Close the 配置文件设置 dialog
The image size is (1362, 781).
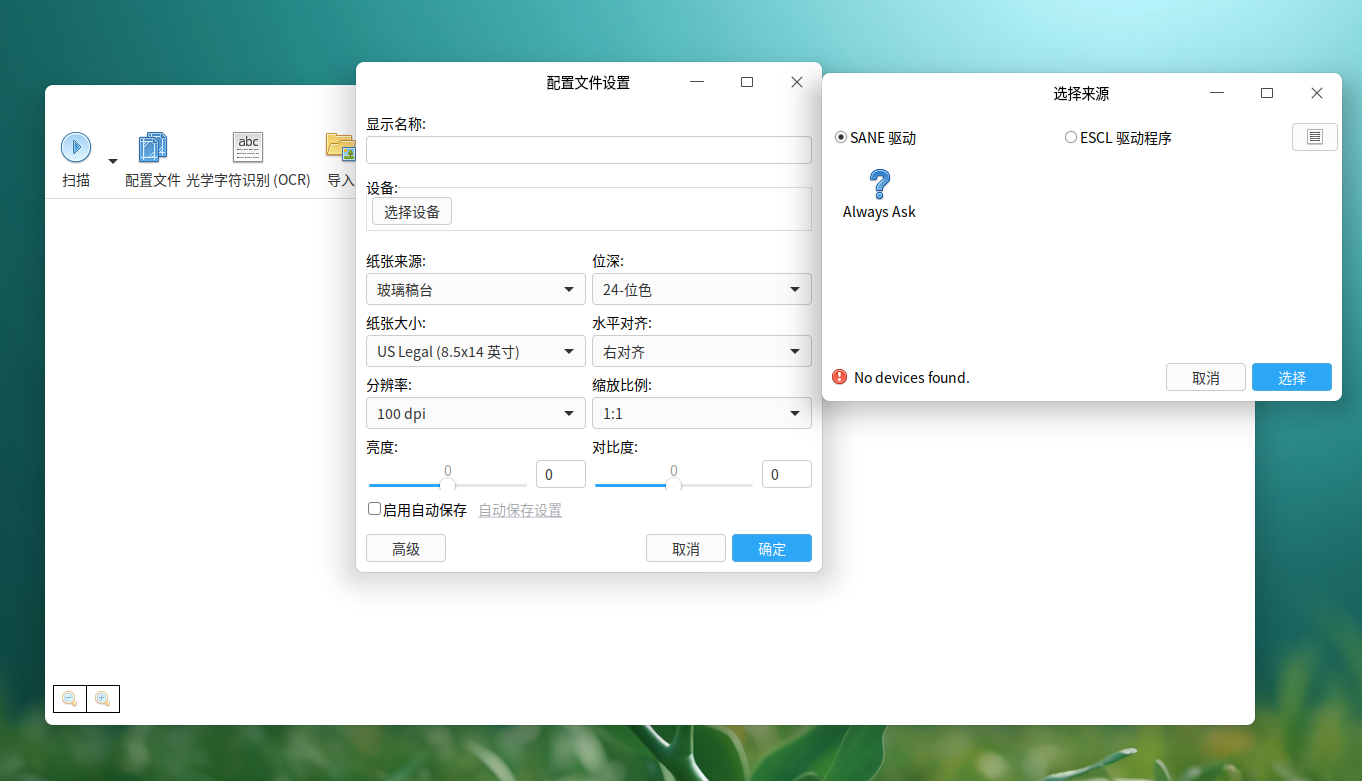(x=797, y=82)
